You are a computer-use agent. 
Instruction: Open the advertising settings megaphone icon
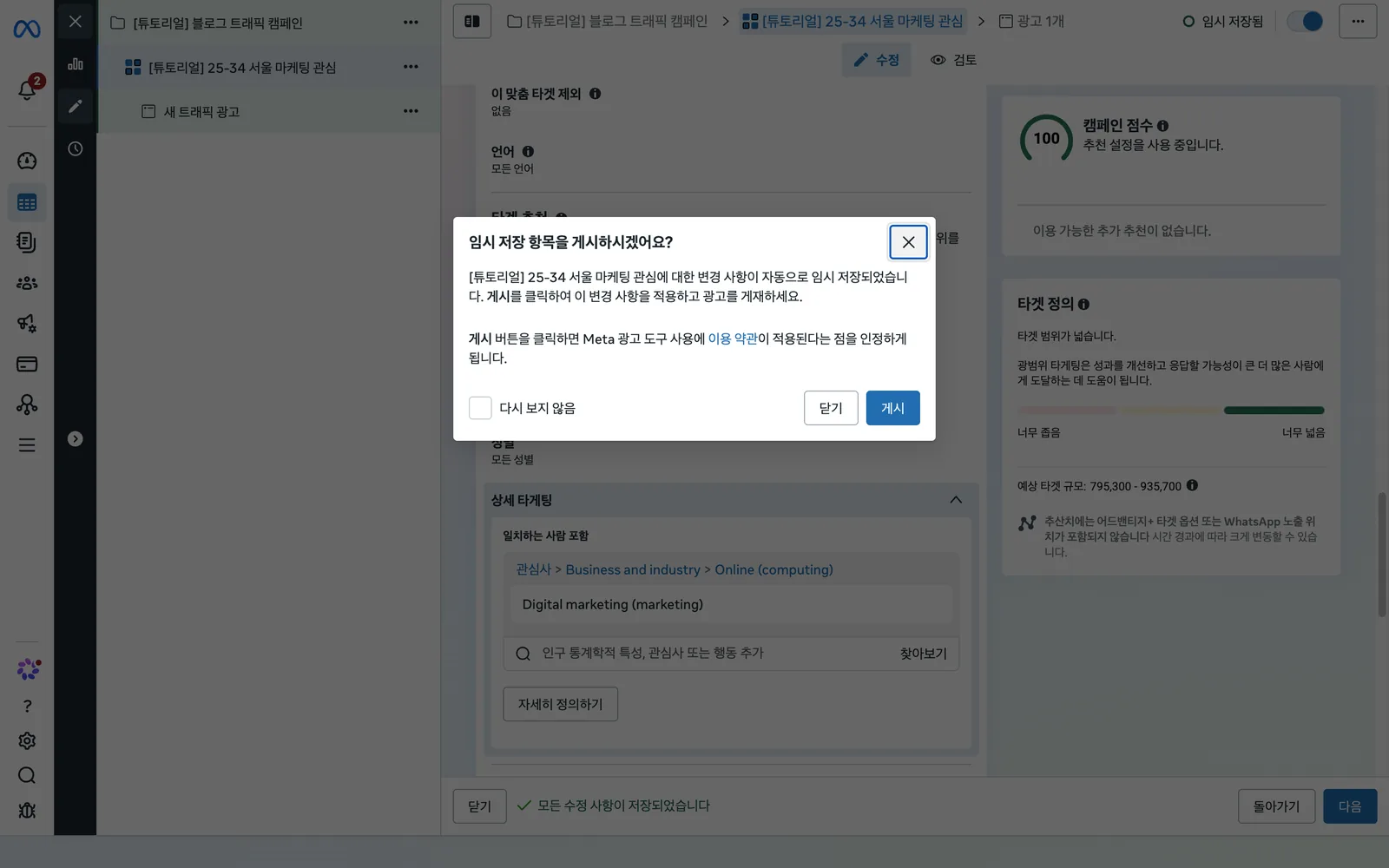click(27, 323)
